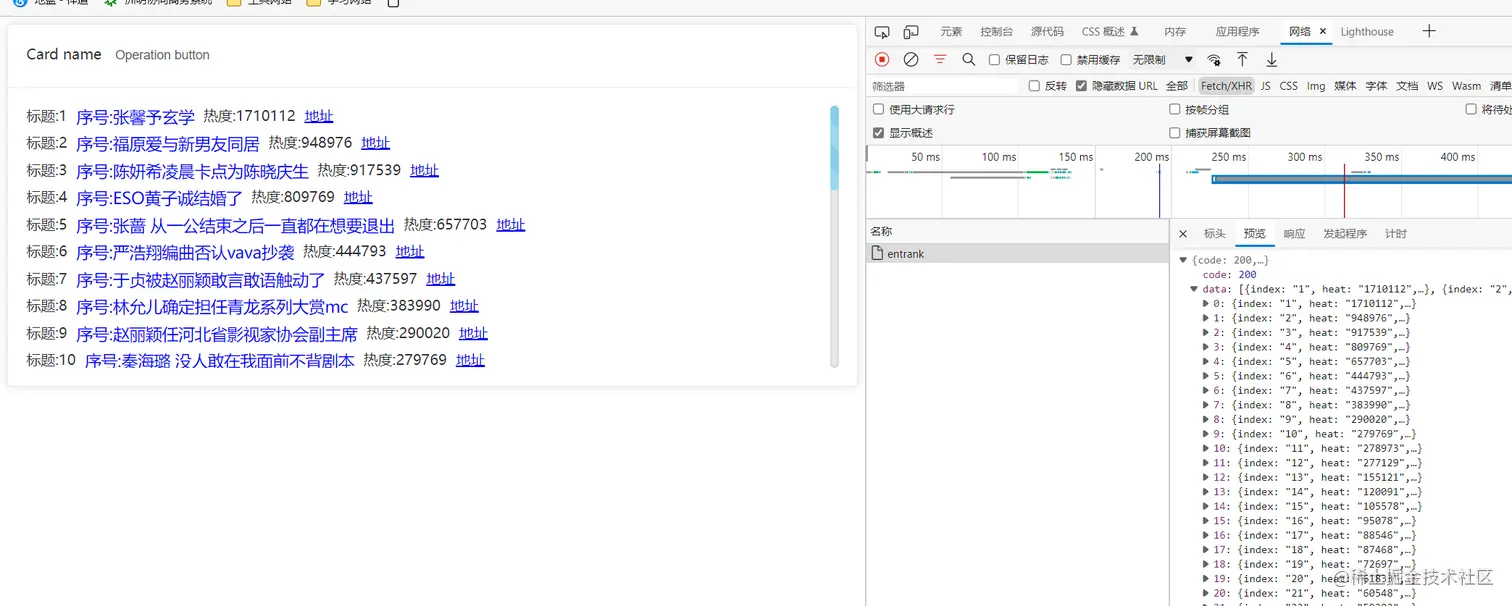The image size is (1512, 606).
Task: Filter requests by 全部
Action: [x=1177, y=86]
